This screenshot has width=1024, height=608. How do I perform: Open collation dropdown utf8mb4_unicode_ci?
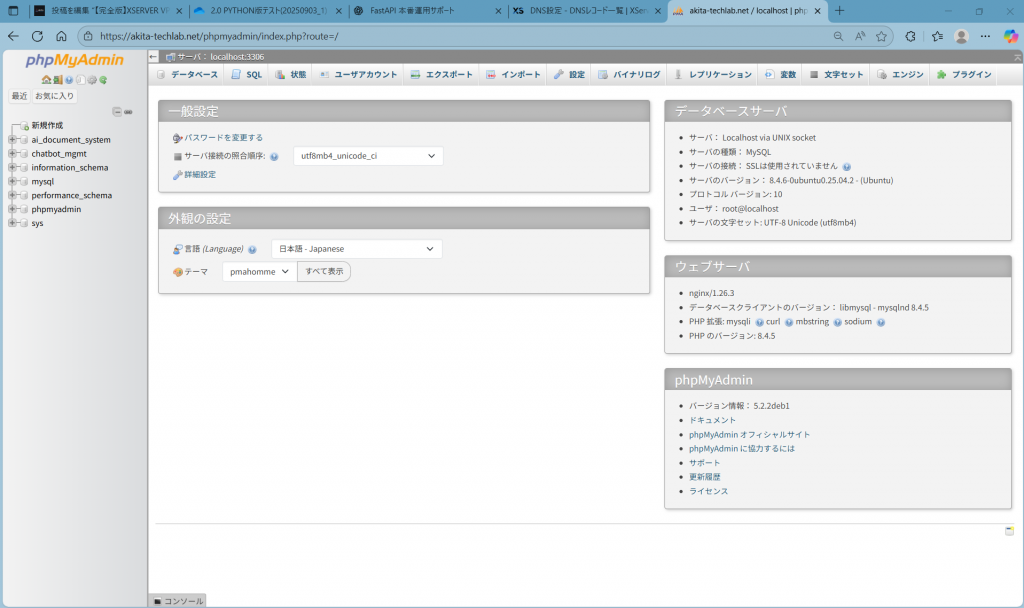click(x=368, y=156)
